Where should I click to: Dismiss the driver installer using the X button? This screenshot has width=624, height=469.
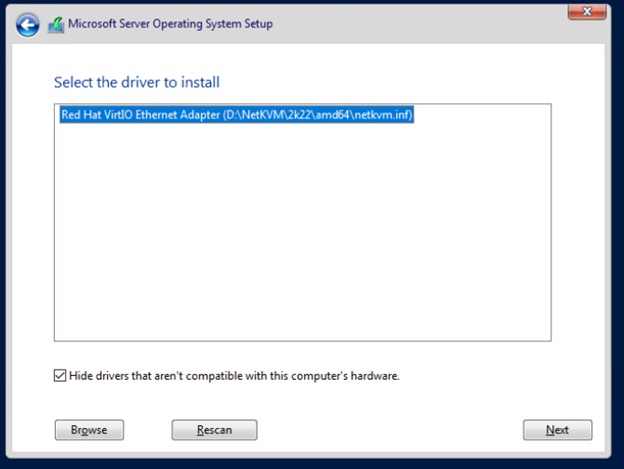pos(587,12)
